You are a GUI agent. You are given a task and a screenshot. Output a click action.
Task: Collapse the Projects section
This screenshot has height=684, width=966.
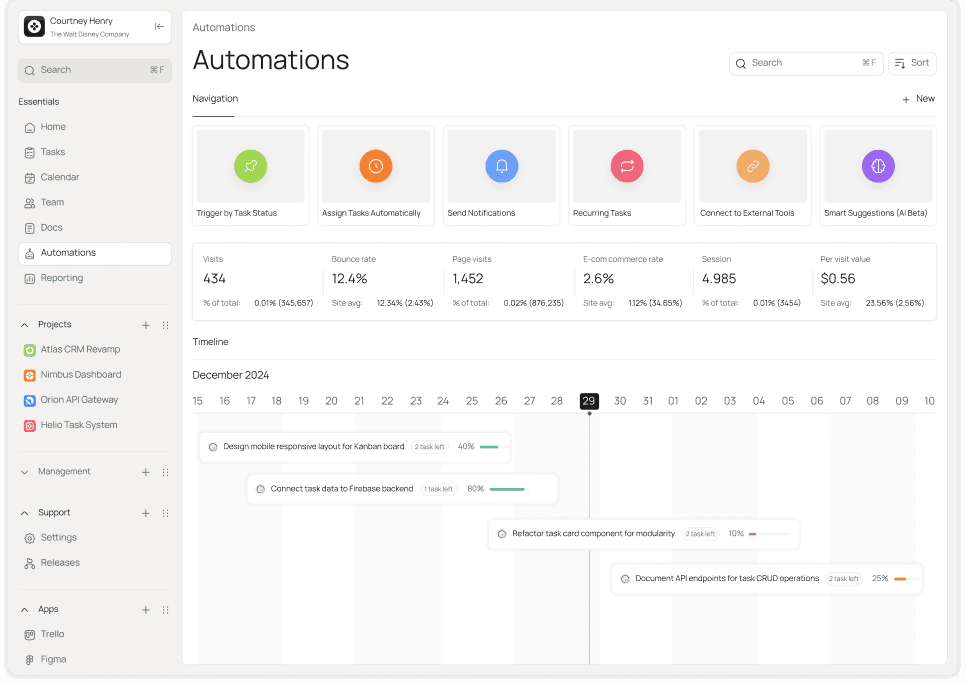25,325
